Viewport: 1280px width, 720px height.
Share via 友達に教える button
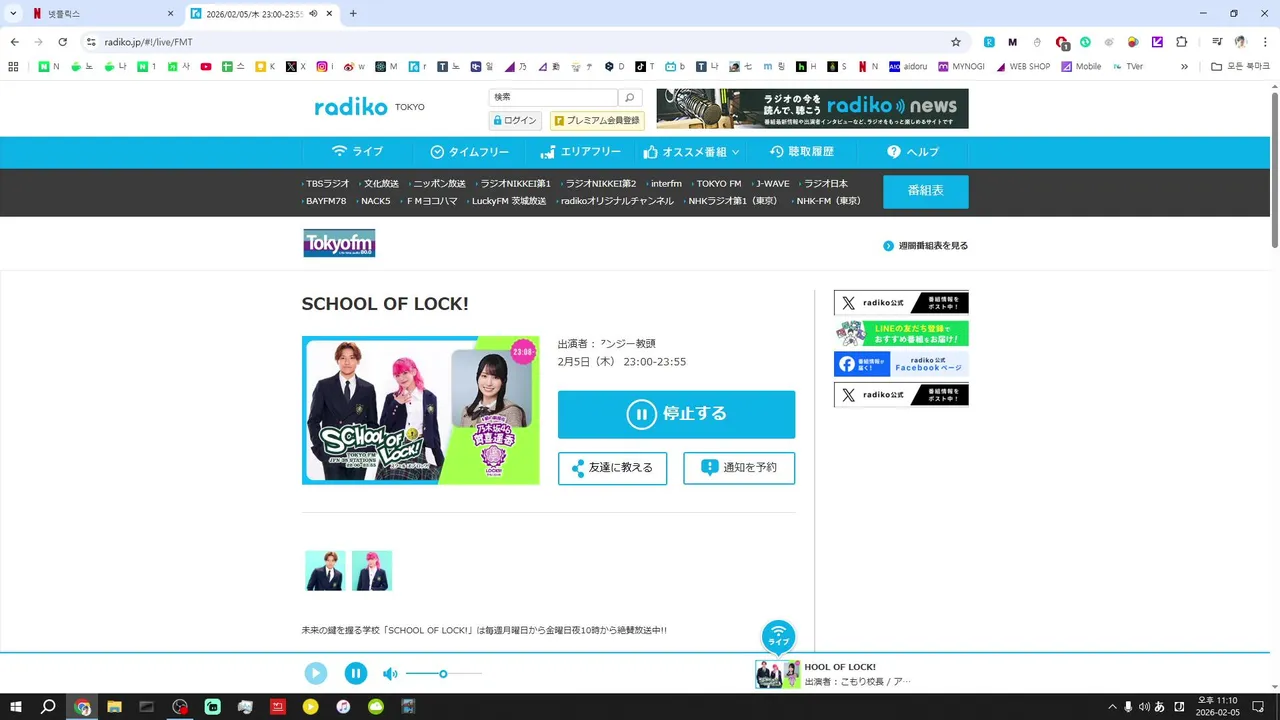(x=612, y=468)
